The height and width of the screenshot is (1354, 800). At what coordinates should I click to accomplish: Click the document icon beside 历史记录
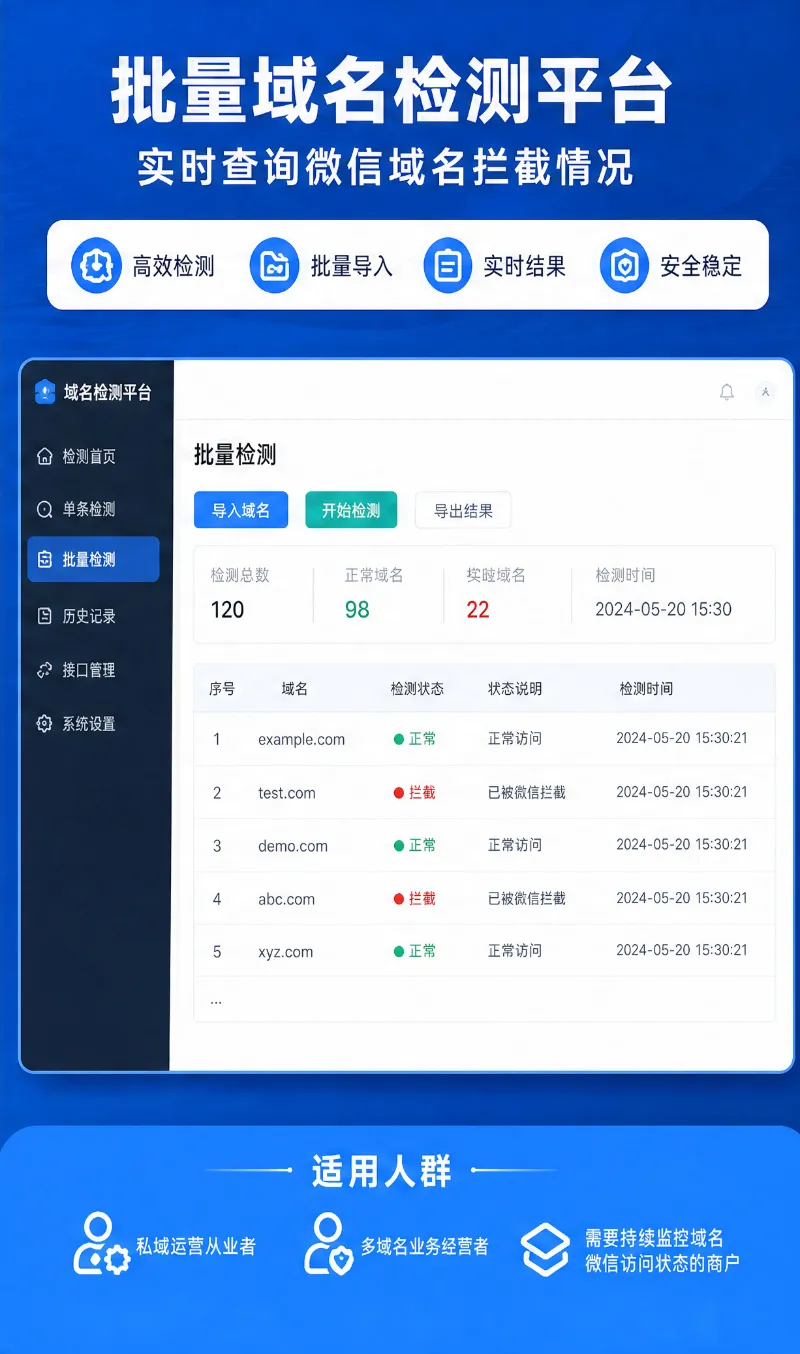click(44, 616)
